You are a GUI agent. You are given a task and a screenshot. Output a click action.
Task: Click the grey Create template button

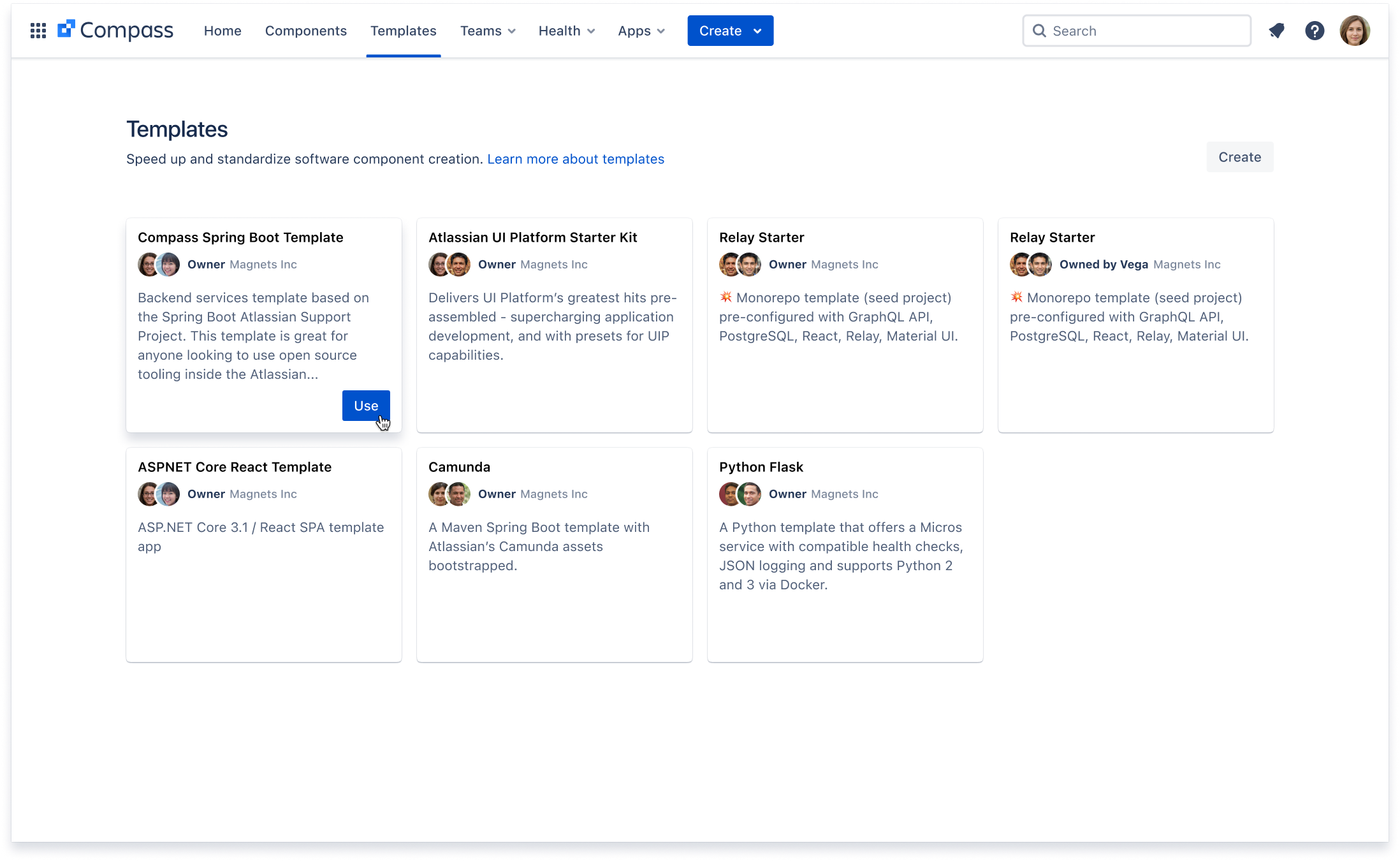click(1239, 157)
